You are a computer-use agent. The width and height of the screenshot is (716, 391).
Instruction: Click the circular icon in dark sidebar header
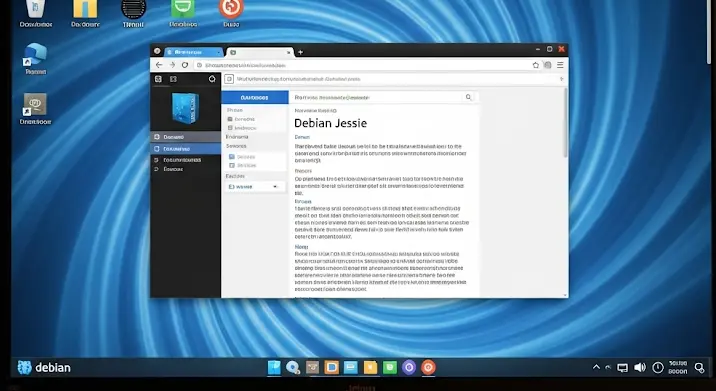pyautogui.click(x=212, y=79)
